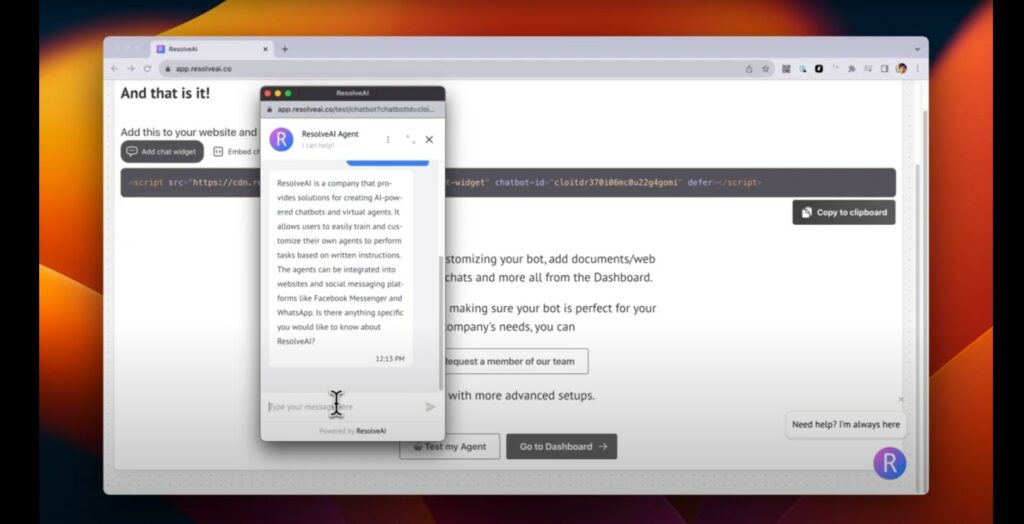Click the script embed code block
Viewport: 1024px width, 524px height.
coord(508,182)
